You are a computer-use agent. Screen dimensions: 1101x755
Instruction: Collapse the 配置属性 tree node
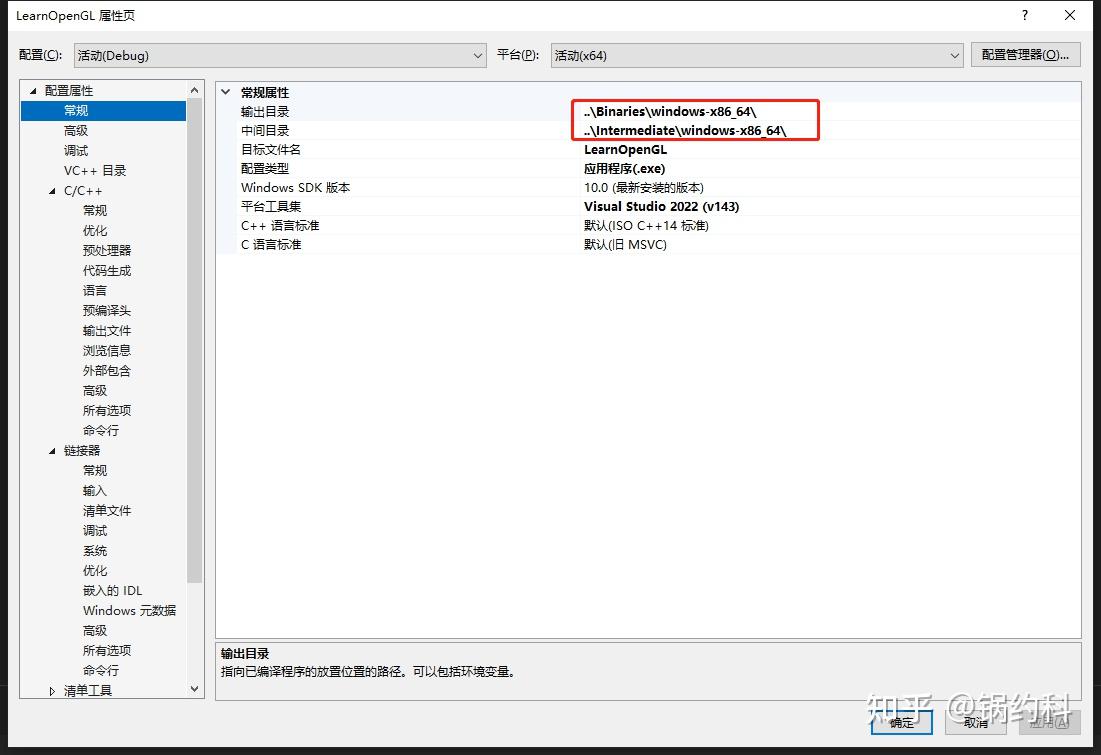32,91
